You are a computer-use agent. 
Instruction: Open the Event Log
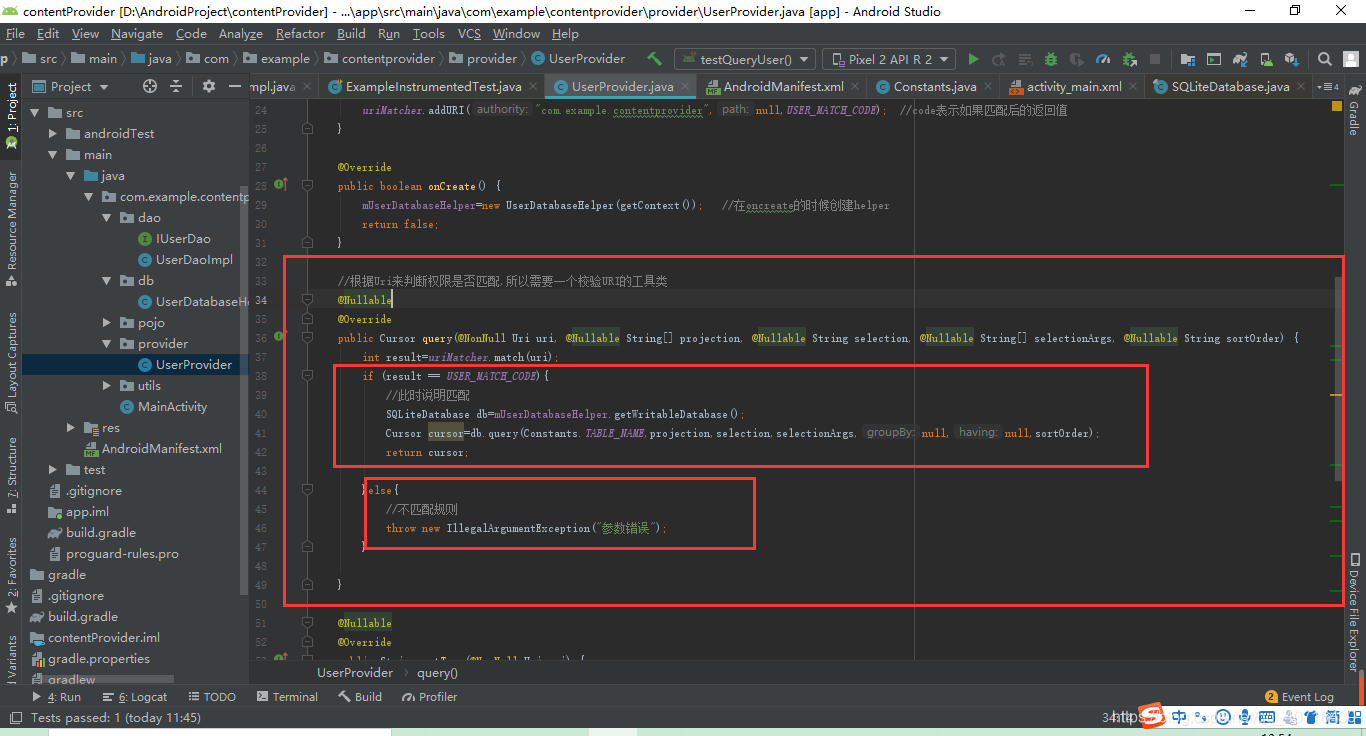[1299, 697]
